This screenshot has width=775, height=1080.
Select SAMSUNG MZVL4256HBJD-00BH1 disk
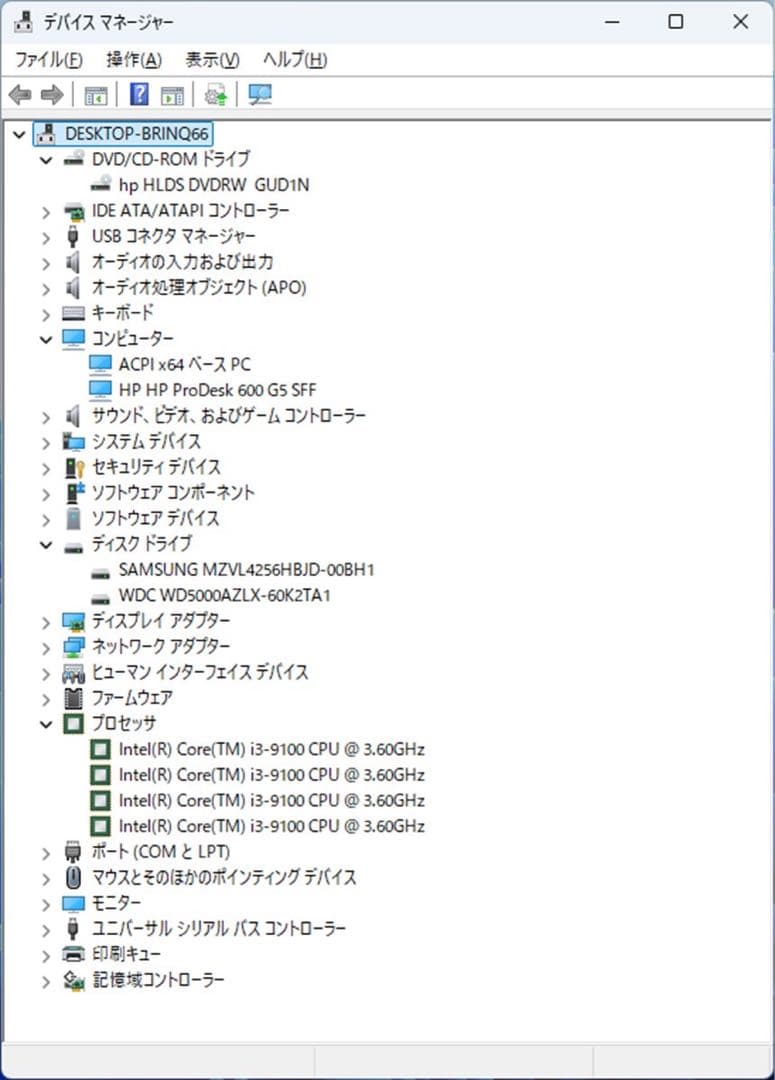(x=247, y=570)
